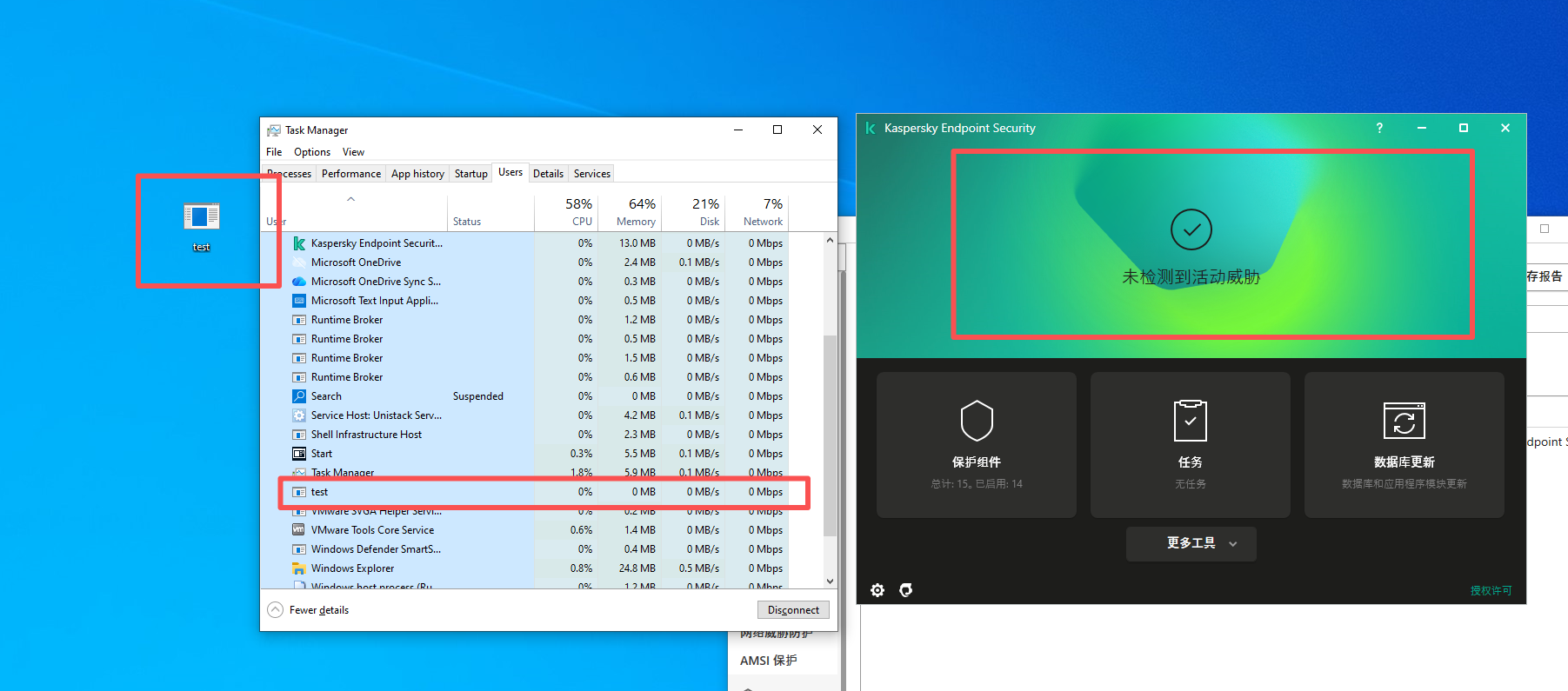
Task: Click the 0.6% CPU value for VMware Tools
Action: [x=581, y=530]
